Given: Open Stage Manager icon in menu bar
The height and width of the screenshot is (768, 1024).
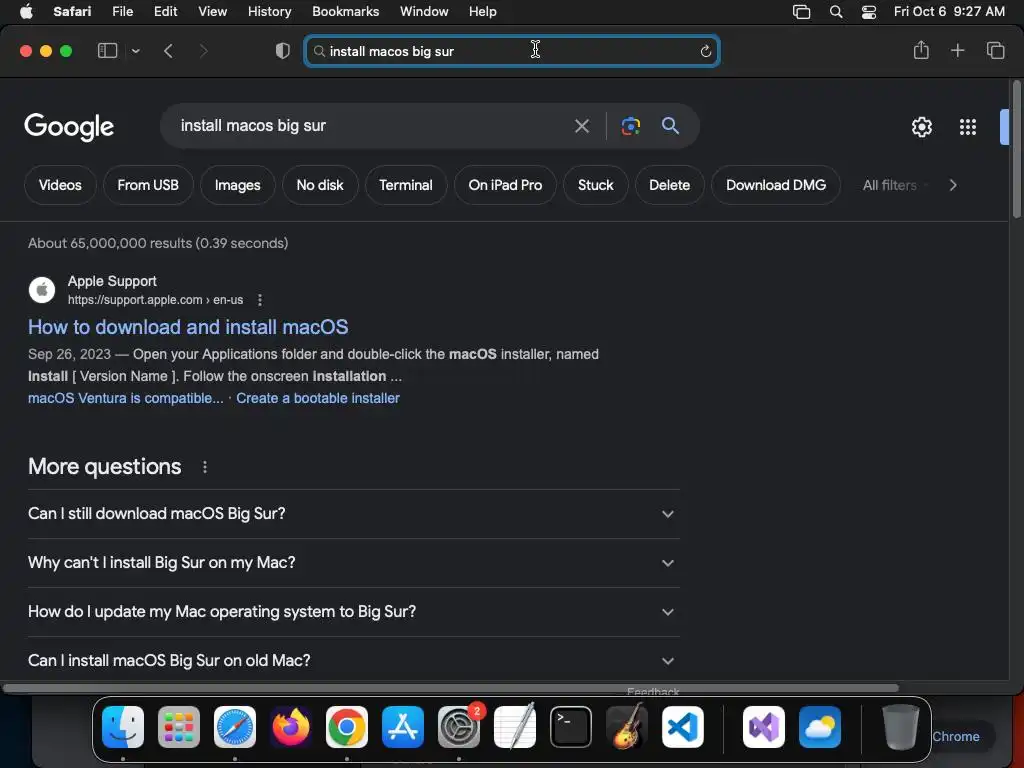Looking at the screenshot, I should pos(801,12).
